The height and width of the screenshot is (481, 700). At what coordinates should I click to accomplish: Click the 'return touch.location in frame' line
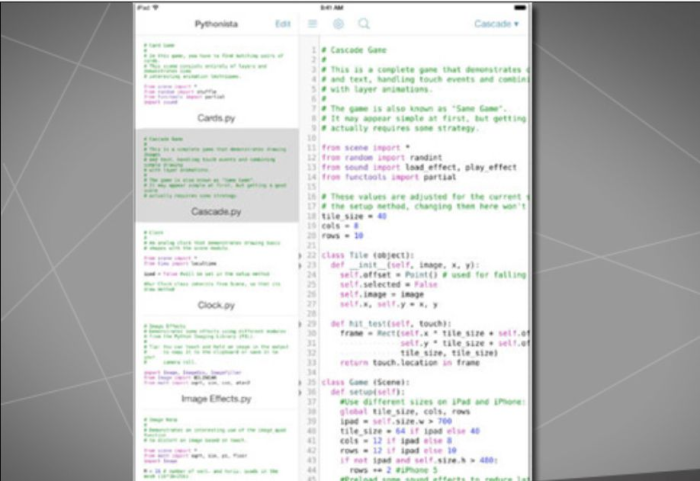click(410, 363)
